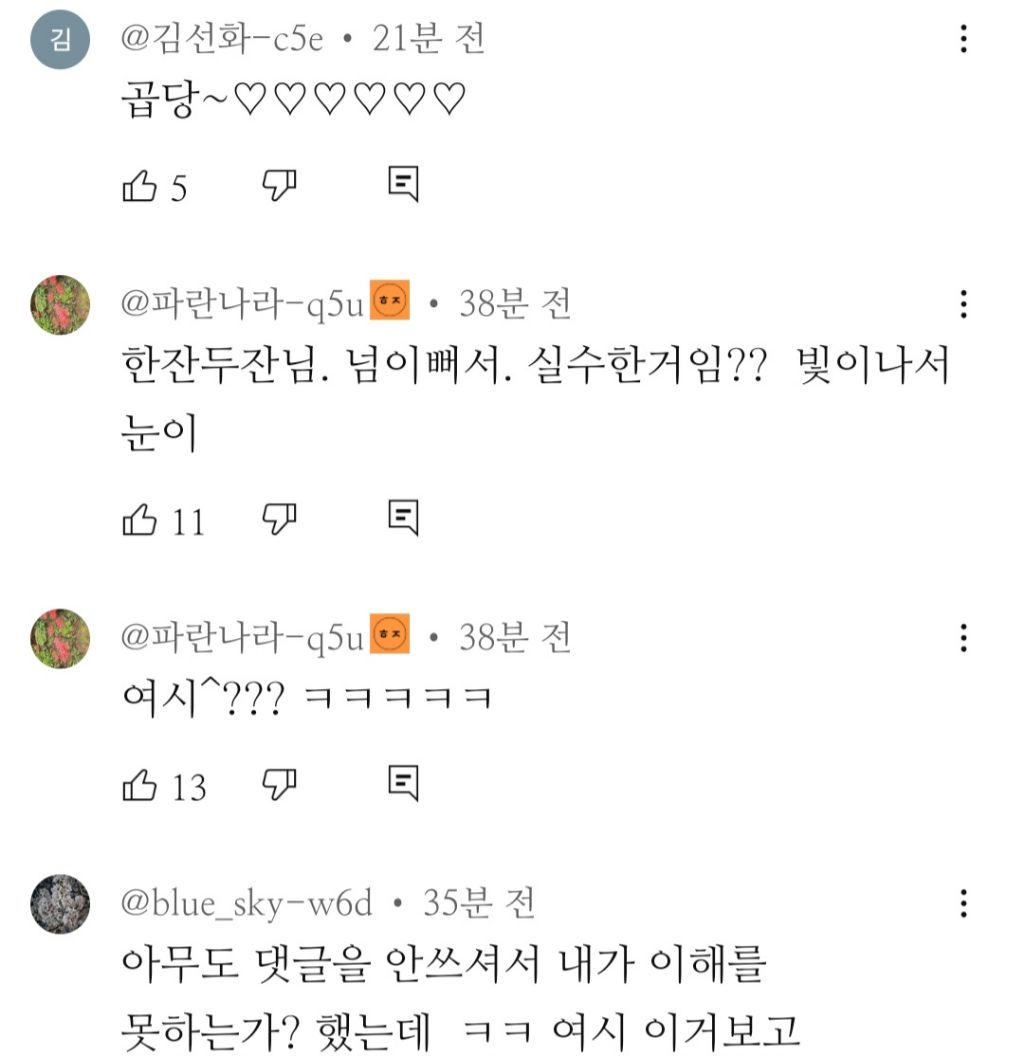Viewport: 1024px width, 1056px height.
Task: Click blue_sky-w6d's profile picture
Action: click(60, 904)
